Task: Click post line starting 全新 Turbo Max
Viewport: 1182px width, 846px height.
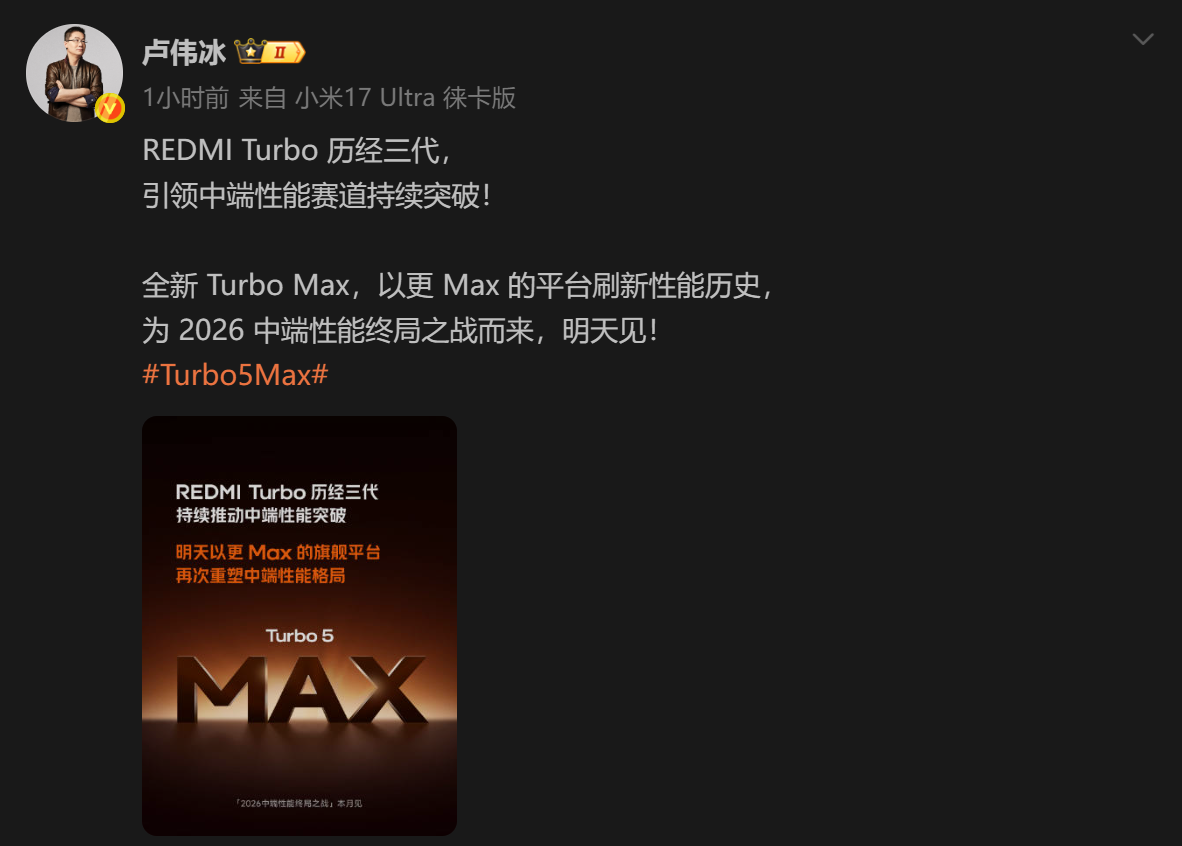Action: (458, 286)
